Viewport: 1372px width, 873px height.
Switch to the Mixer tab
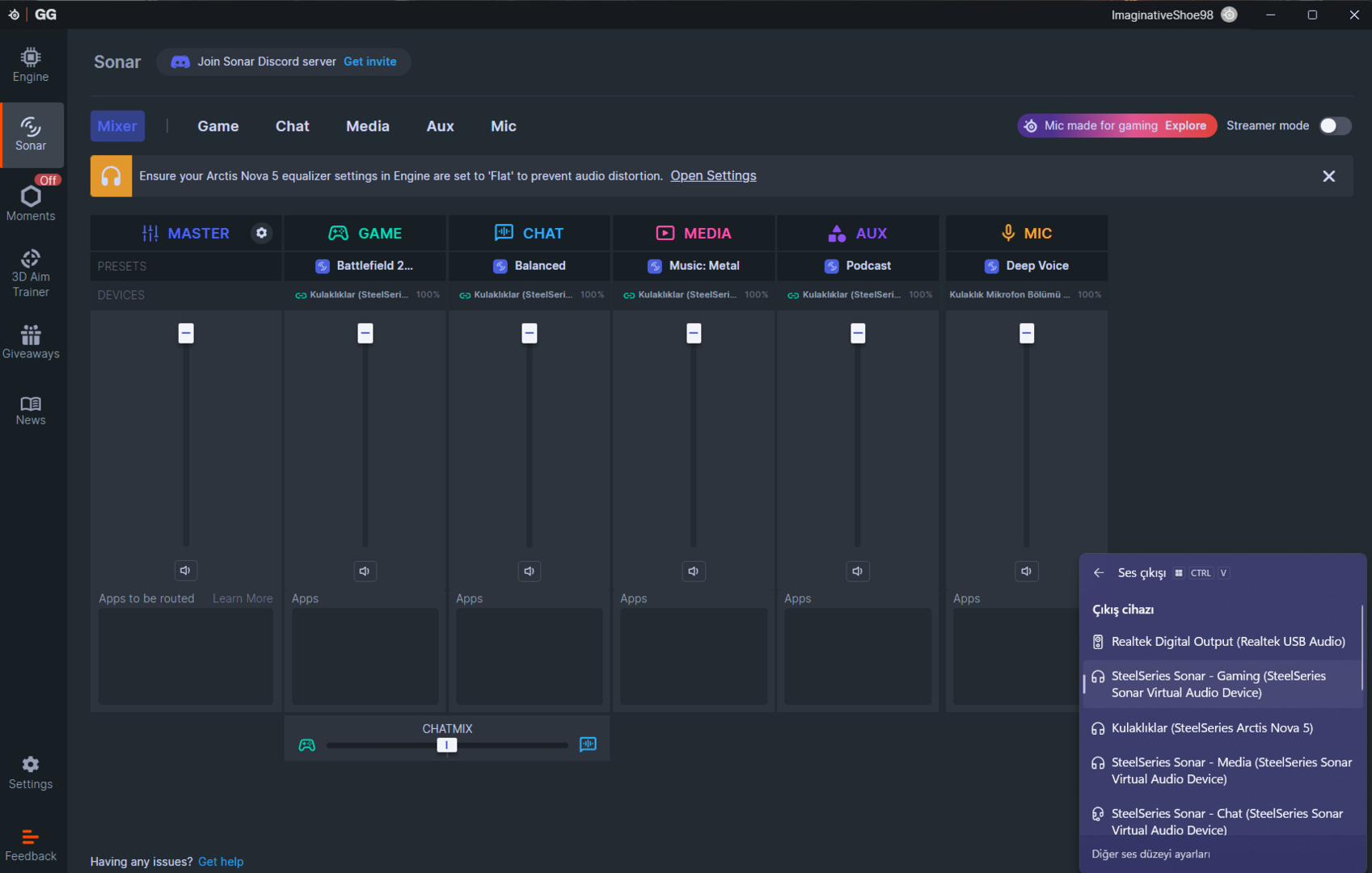tap(117, 126)
